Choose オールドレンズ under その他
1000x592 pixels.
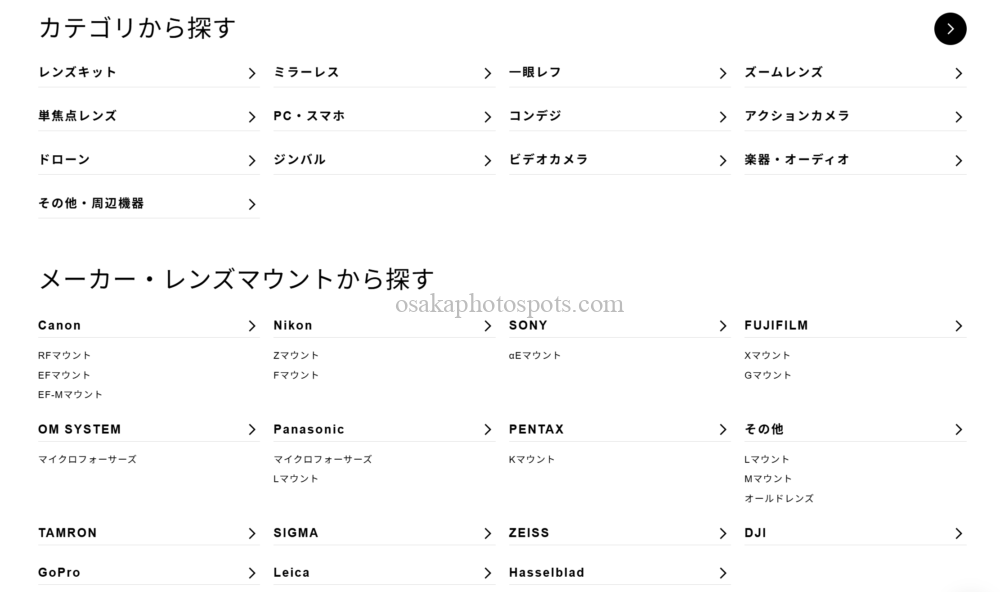click(x=778, y=498)
